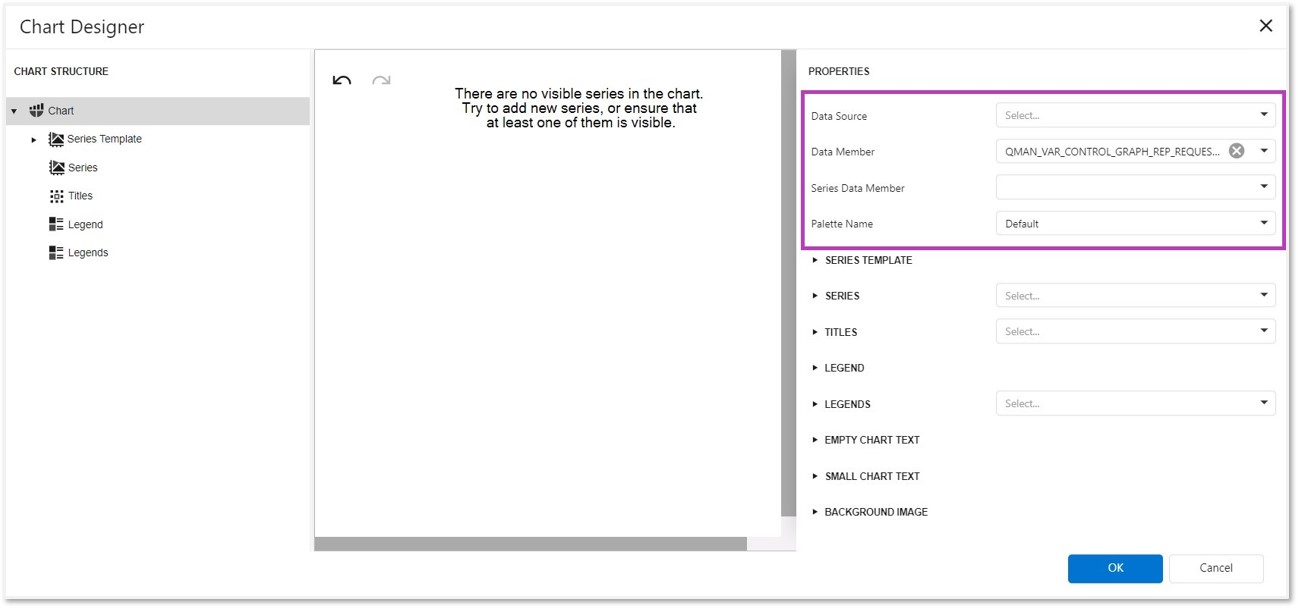Clear the Data Member value
Image resolution: width=1298 pixels, height=608 pixels.
(x=1237, y=151)
